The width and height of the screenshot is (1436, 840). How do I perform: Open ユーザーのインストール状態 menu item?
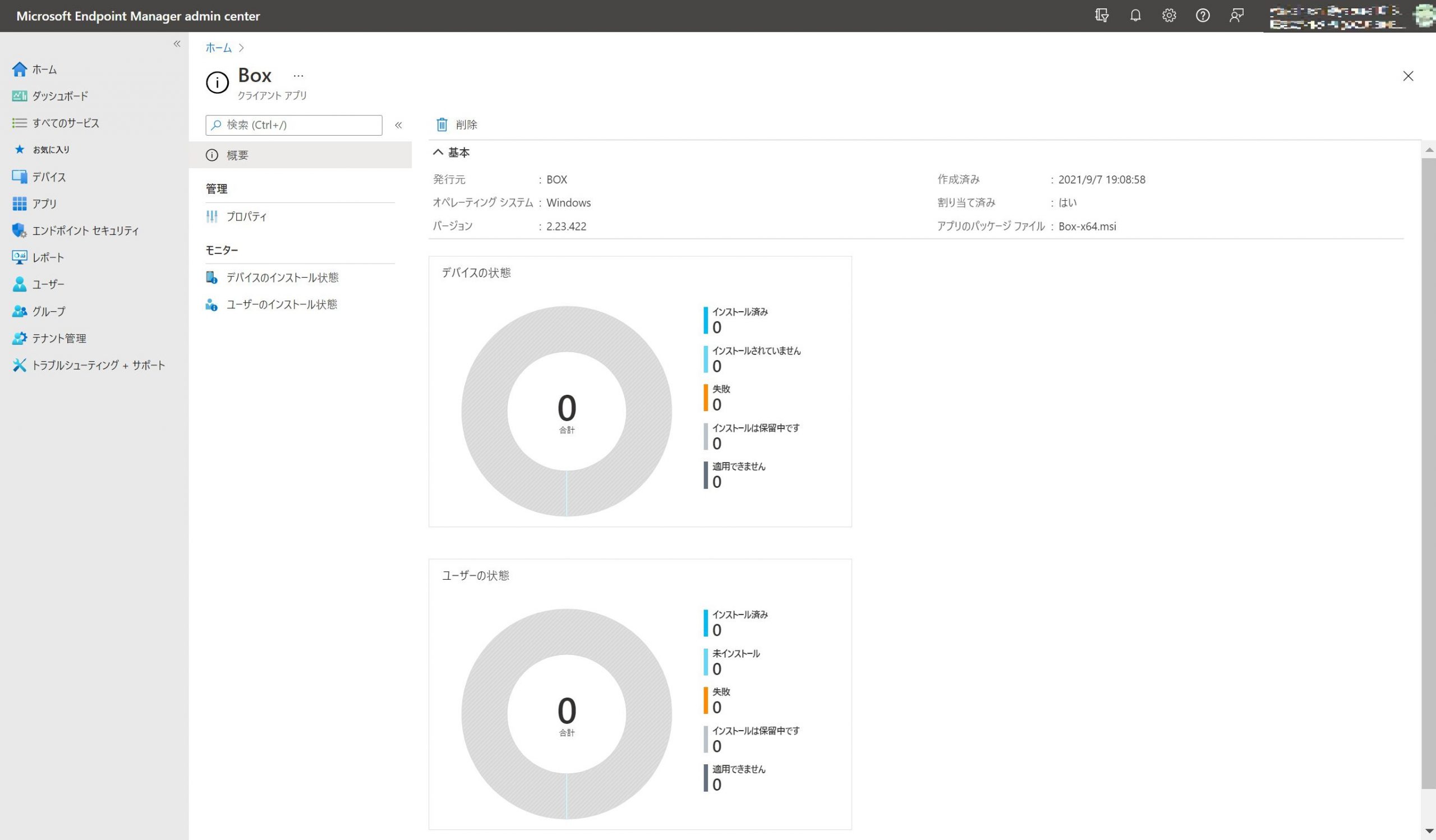click(282, 304)
